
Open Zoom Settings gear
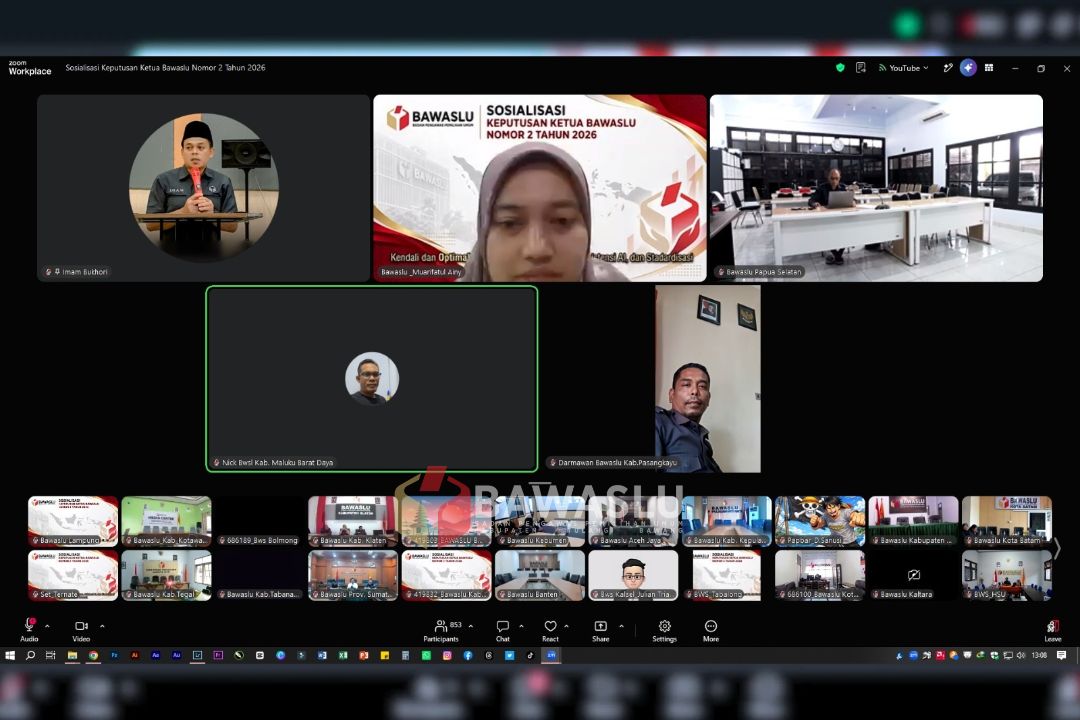point(665,630)
